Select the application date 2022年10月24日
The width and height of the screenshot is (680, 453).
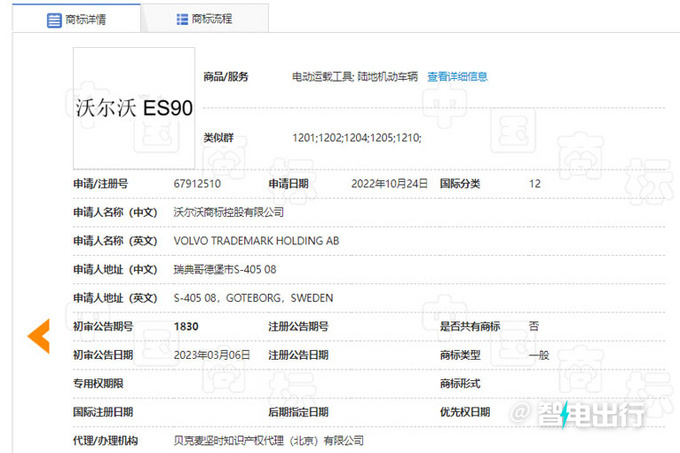click(389, 184)
